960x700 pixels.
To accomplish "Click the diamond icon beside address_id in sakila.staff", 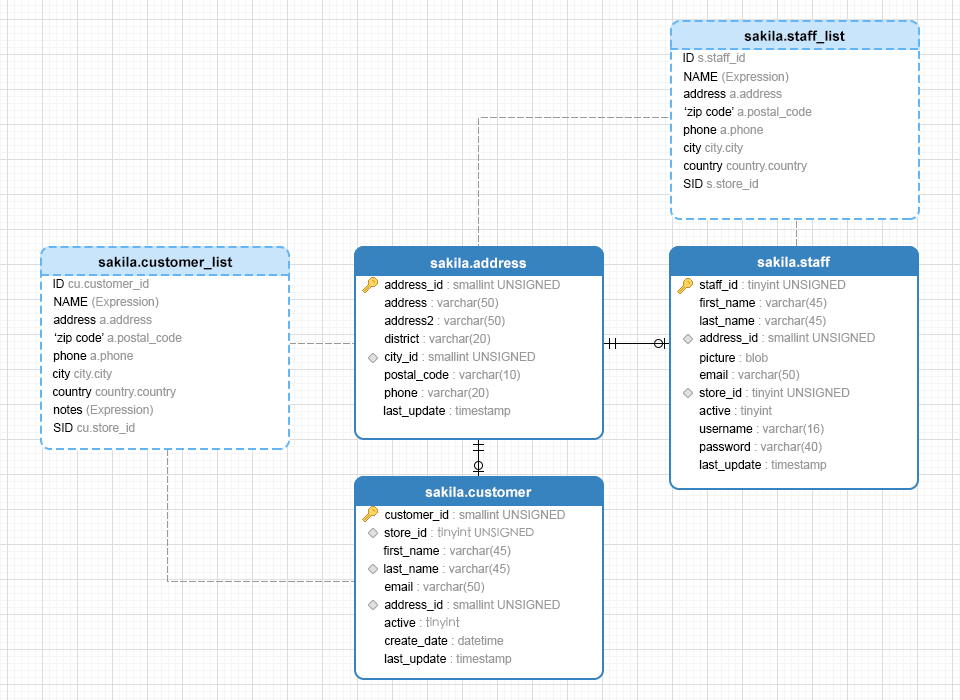I will click(x=688, y=339).
